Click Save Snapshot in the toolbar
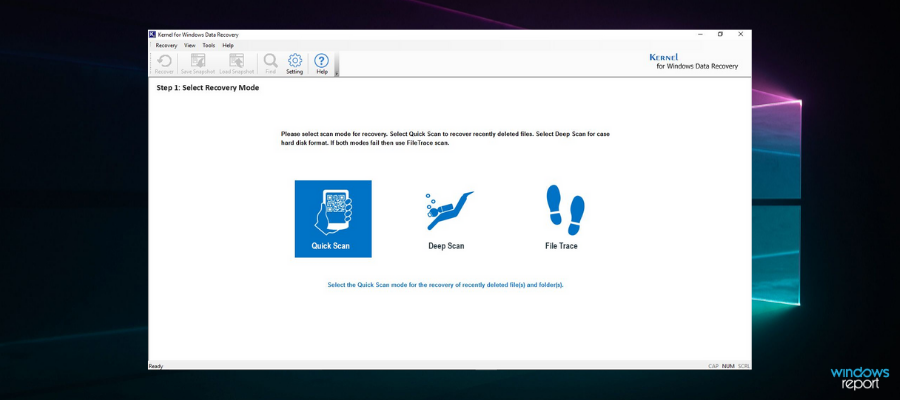The image size is (900, 400). [197, 64]
